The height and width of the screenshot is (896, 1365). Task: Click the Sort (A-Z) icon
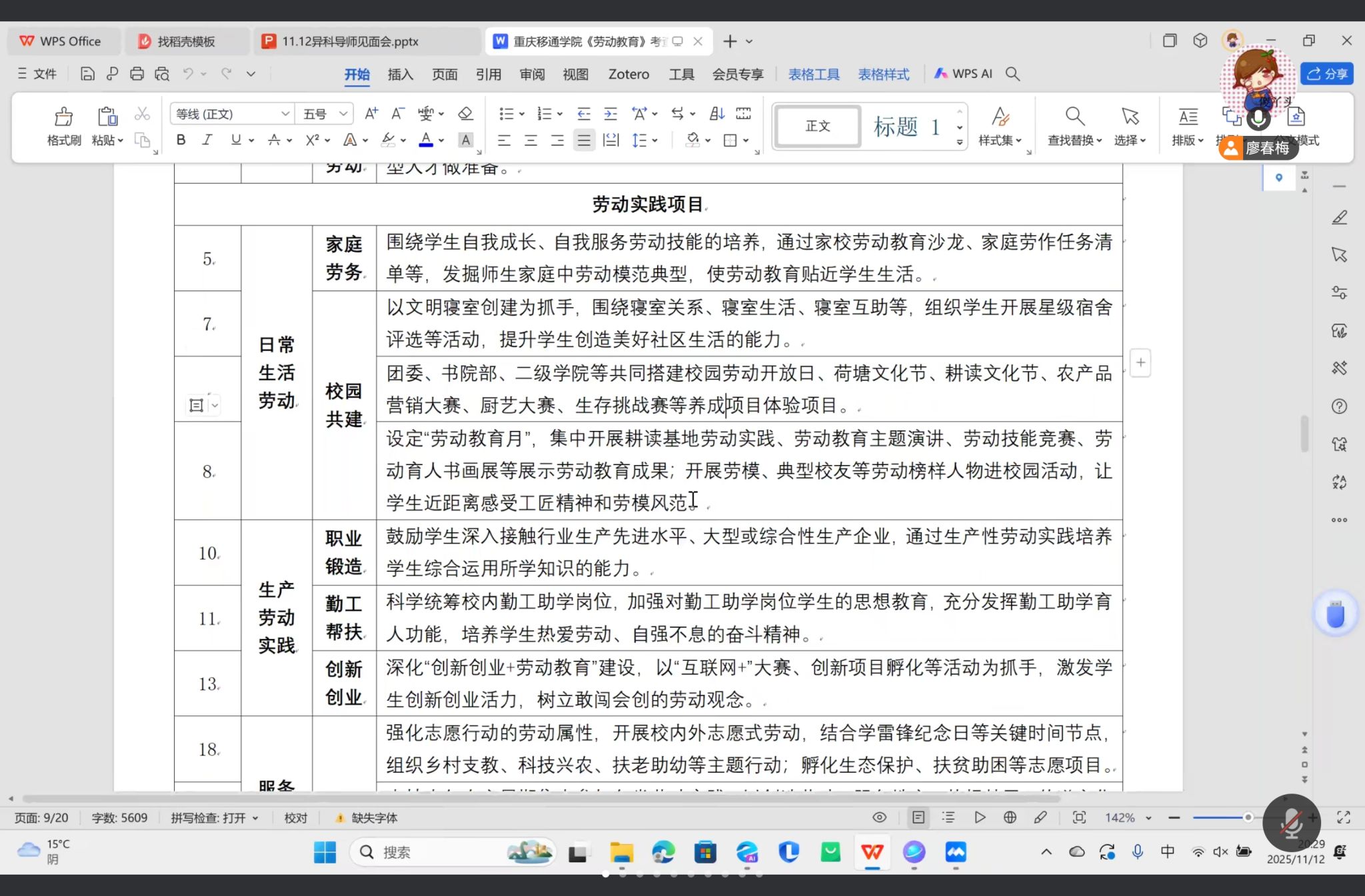click(717, 114)
